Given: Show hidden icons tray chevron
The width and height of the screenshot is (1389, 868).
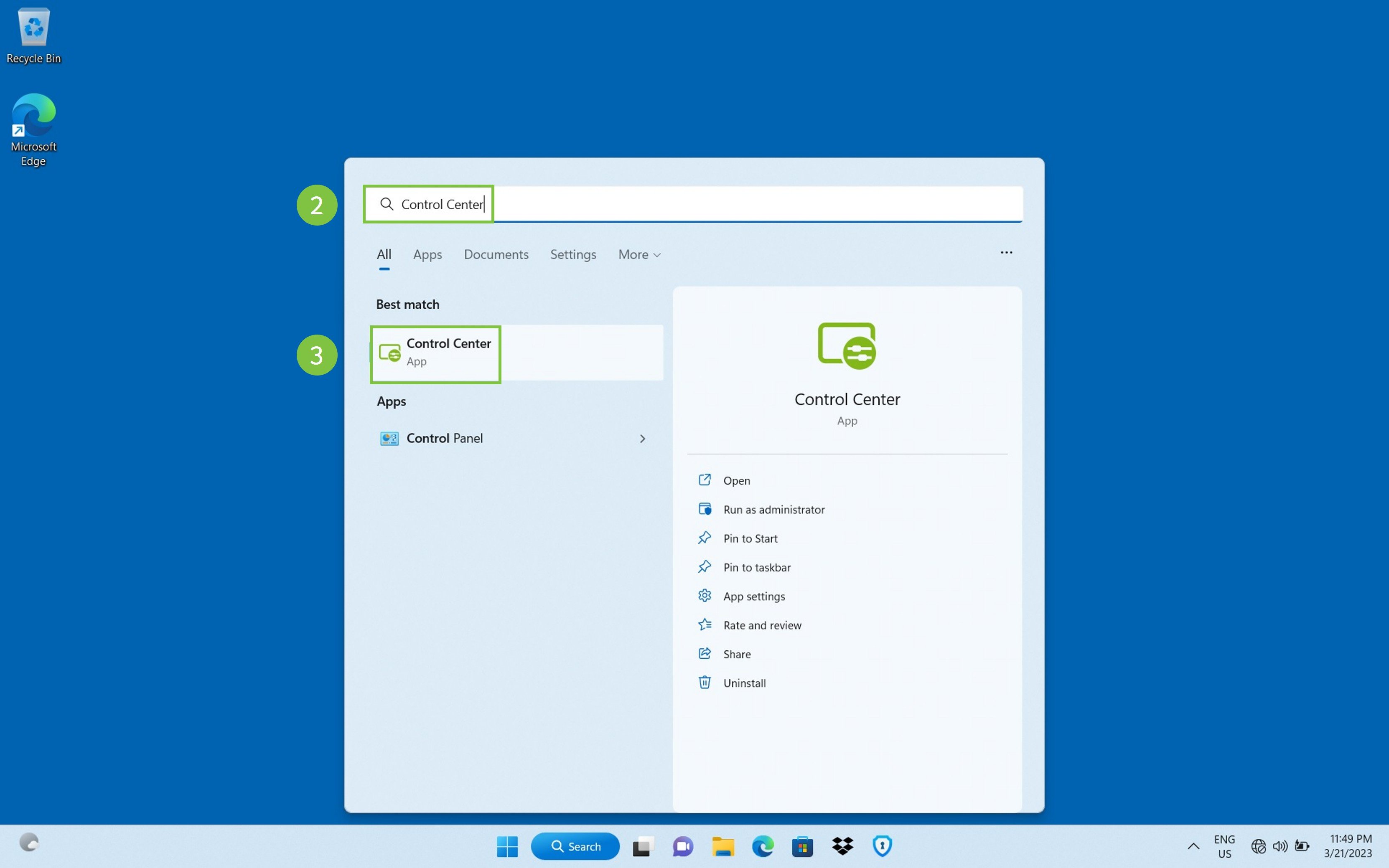Looking at the screenshot, I should click(1193, 846).
